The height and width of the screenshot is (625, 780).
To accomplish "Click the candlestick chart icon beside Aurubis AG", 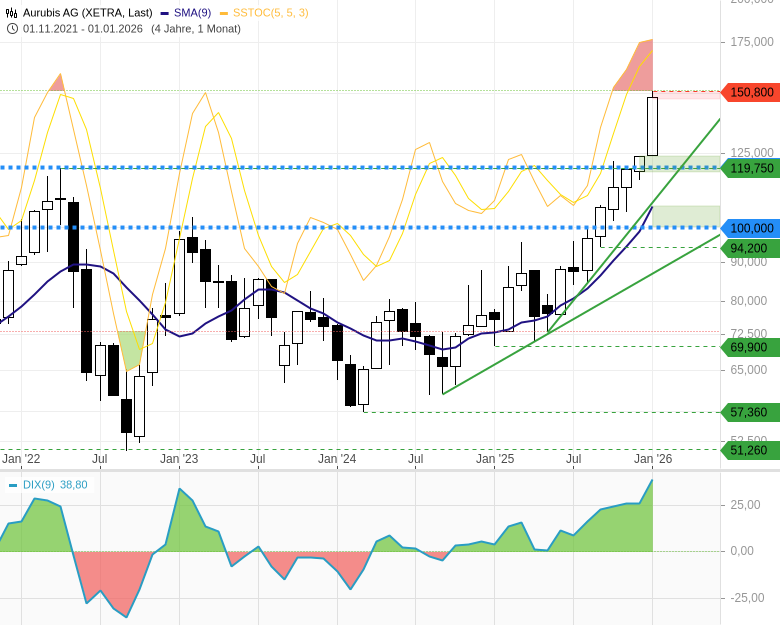I will tap(12, 13).
